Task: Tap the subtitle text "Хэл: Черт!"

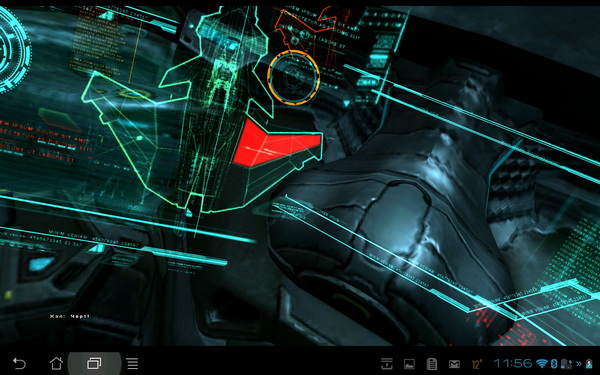Action: pos(70,316)
